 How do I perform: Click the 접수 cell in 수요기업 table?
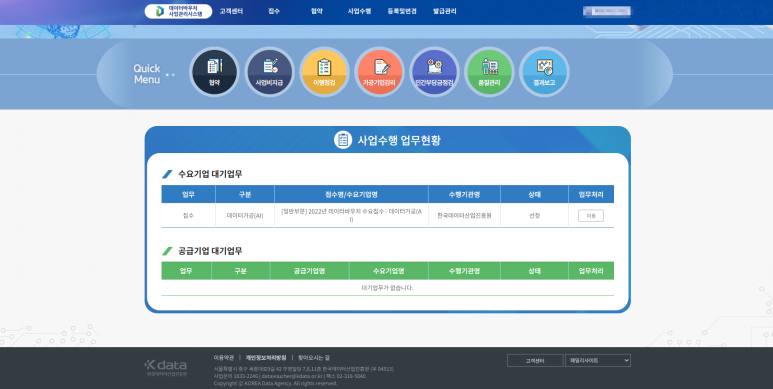click(188, 215)
